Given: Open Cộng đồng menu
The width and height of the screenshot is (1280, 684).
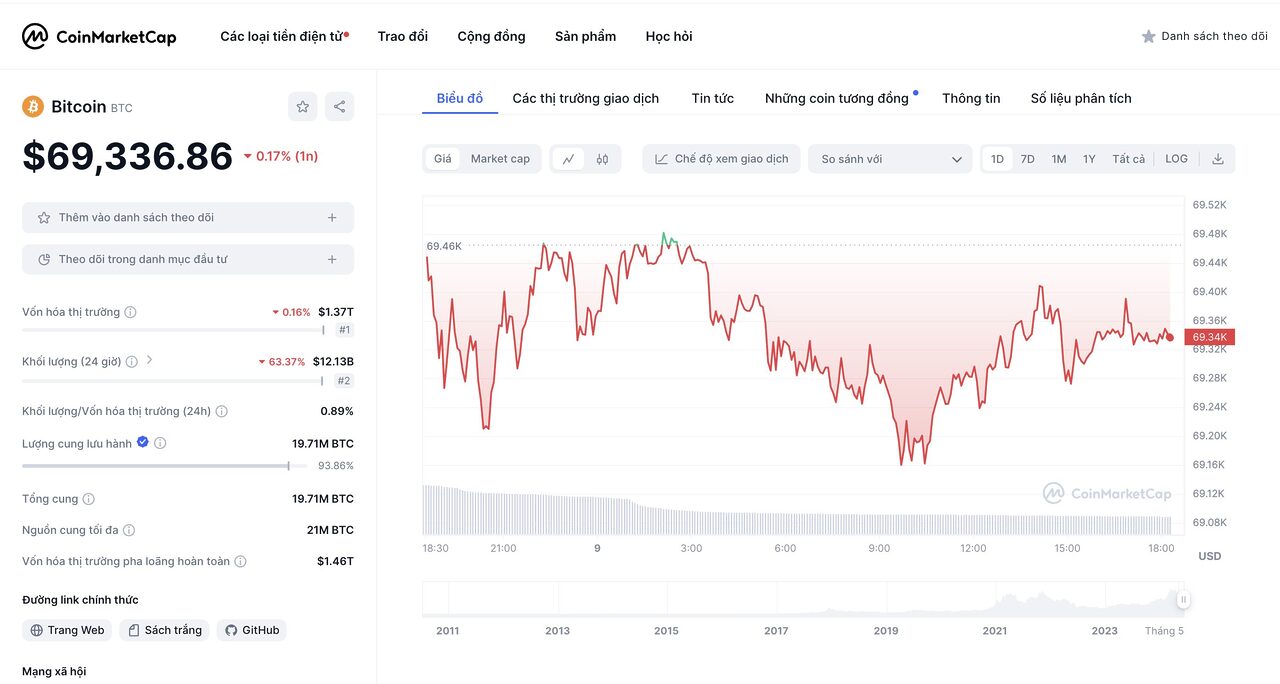Looking at the screenshot, I should (x=491, y=36).
